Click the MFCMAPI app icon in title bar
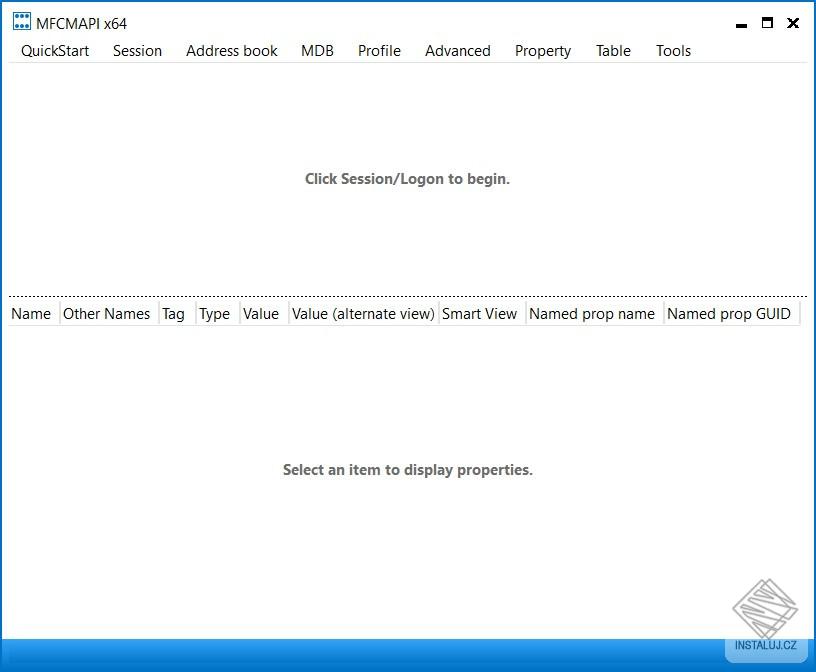The width and height of the screenshot is (816, 672). tap(22, 21)
